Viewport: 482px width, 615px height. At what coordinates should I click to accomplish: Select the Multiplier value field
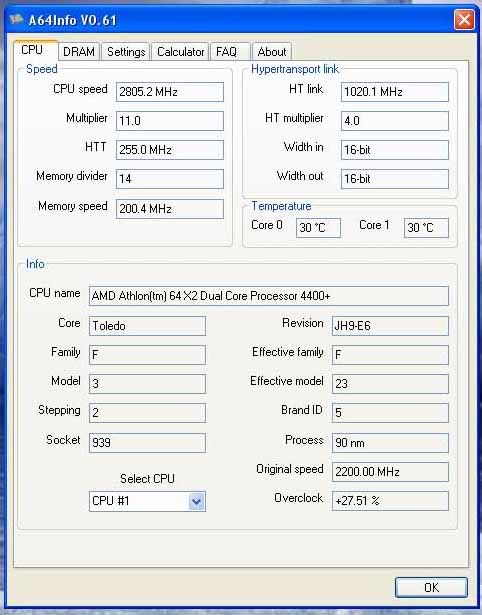[169, 121]
